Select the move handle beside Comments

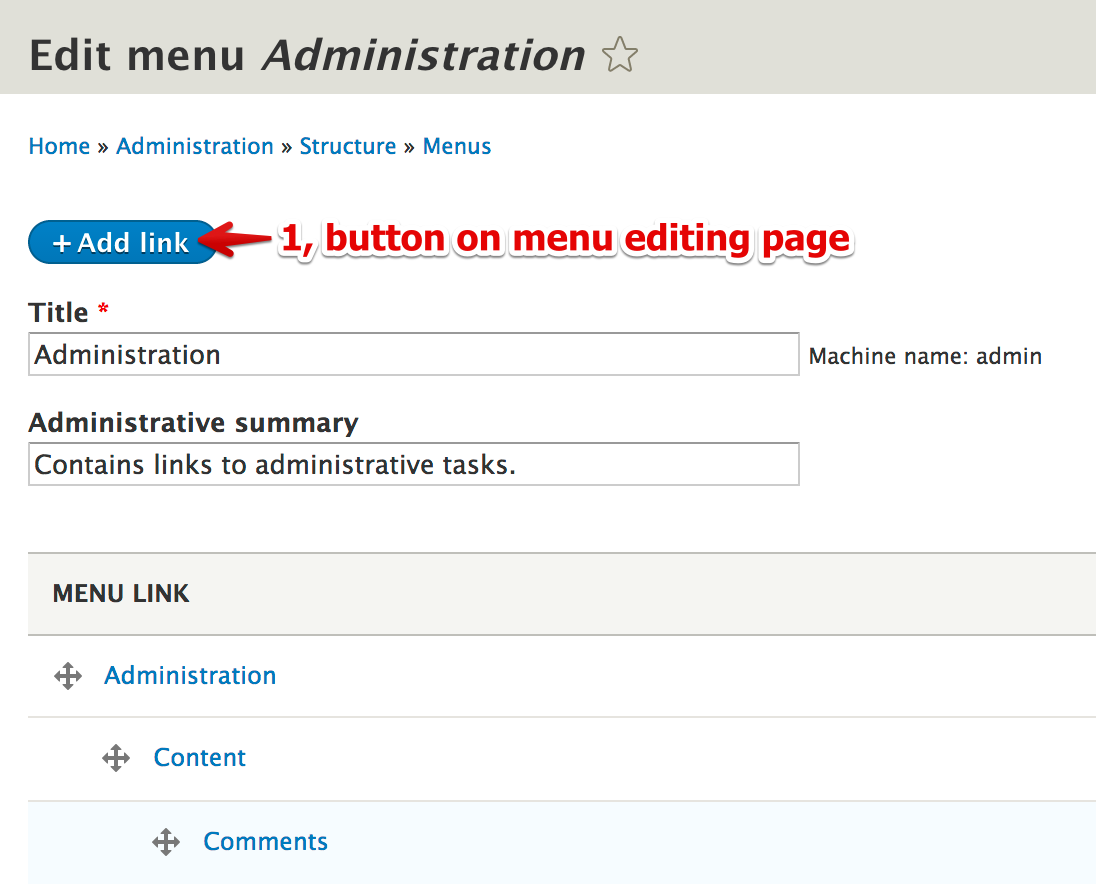tap(166, 842)
